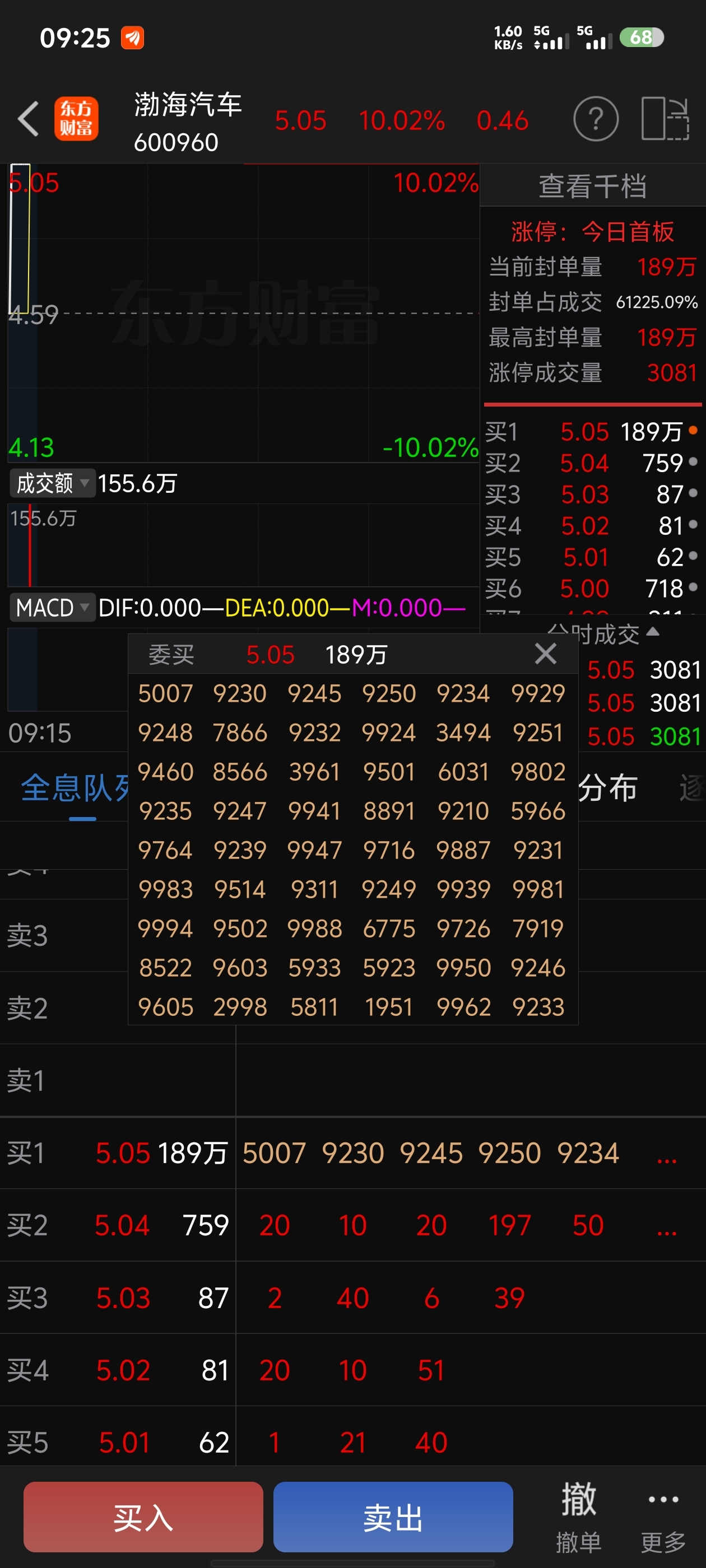
Task: Open the MACD indicator dropdown
Action: coord(52,608)
